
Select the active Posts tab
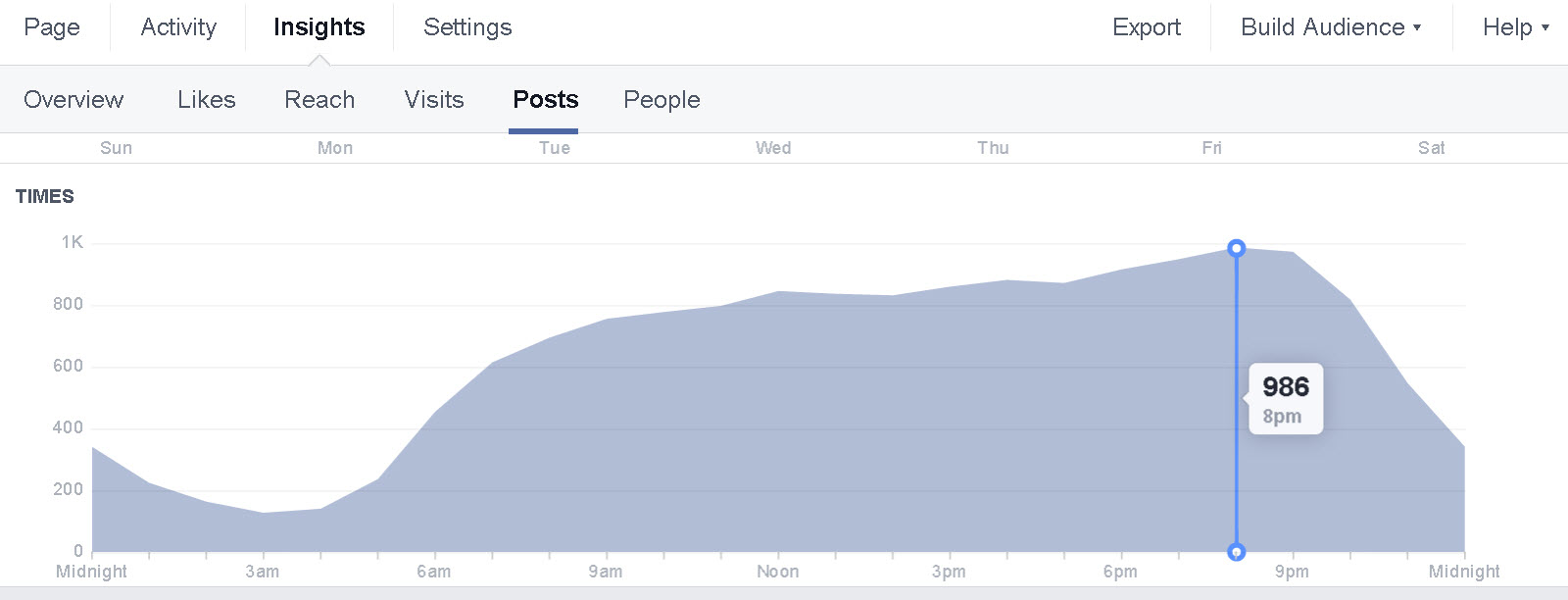(545, 99)
